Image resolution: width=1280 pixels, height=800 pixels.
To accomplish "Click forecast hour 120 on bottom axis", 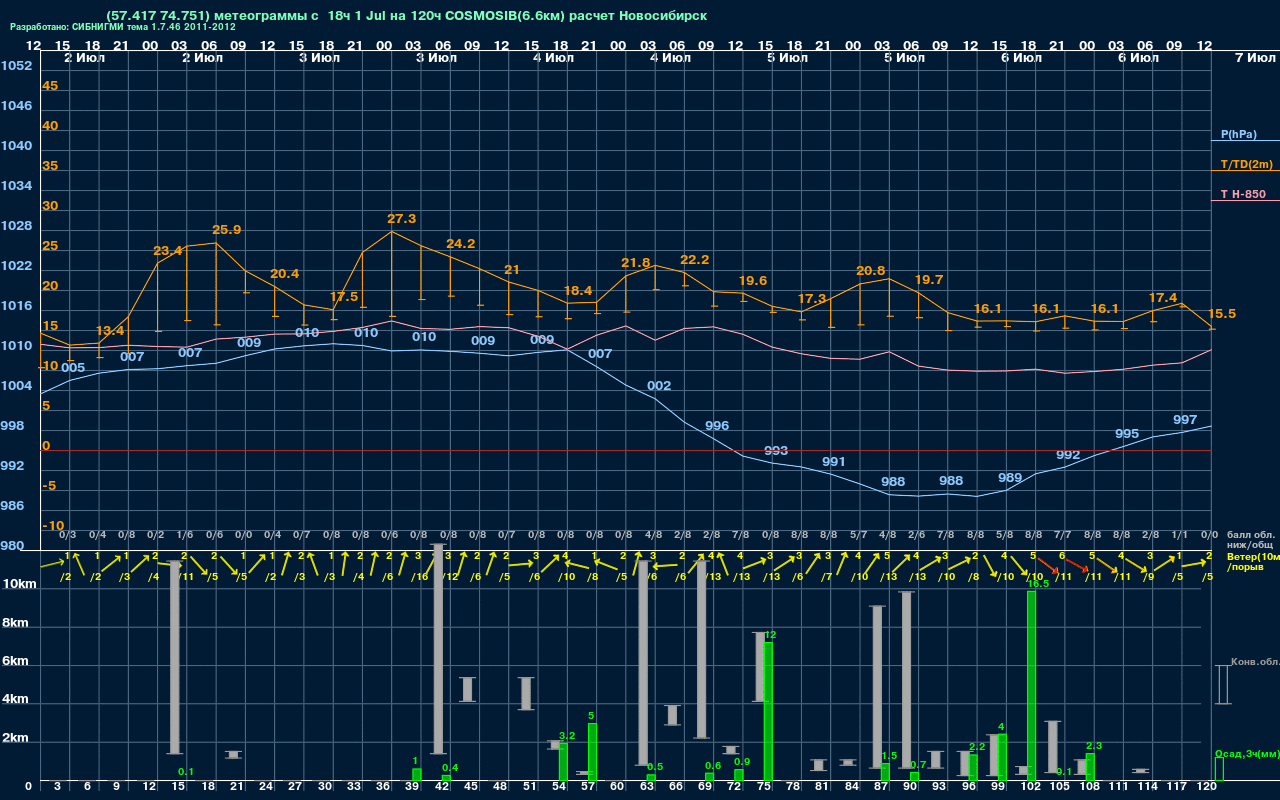I will [1207, 787].
